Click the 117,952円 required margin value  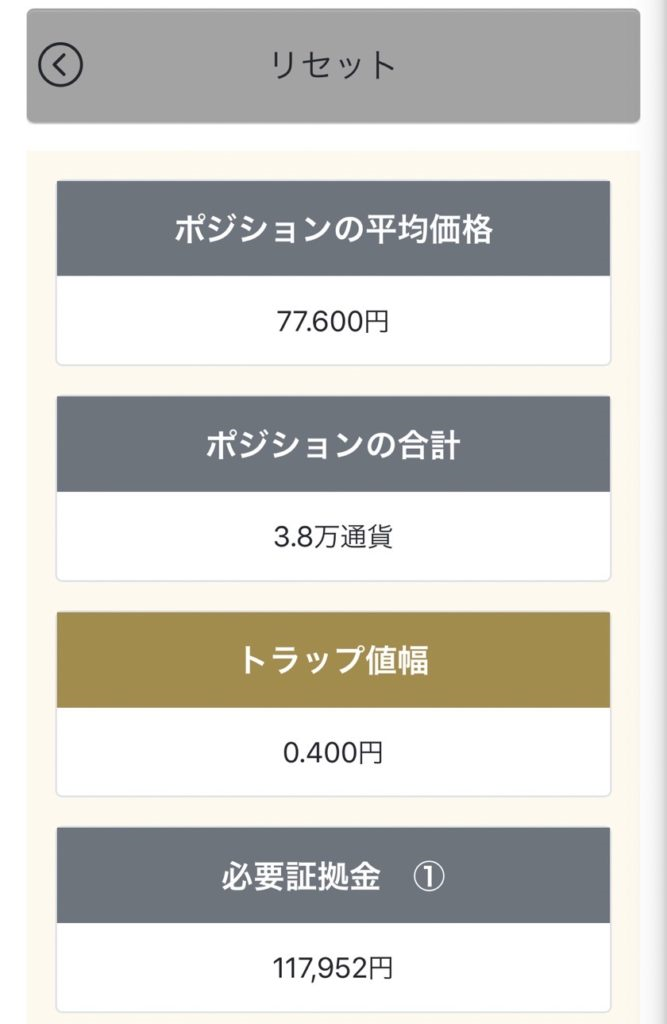click(333, 967)
